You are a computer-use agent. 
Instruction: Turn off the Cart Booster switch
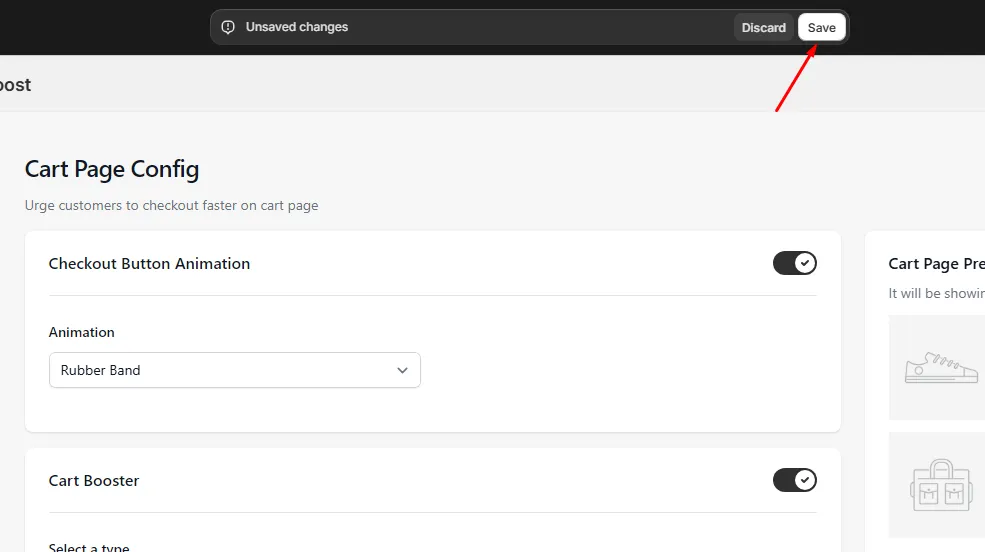coord(795,480)
